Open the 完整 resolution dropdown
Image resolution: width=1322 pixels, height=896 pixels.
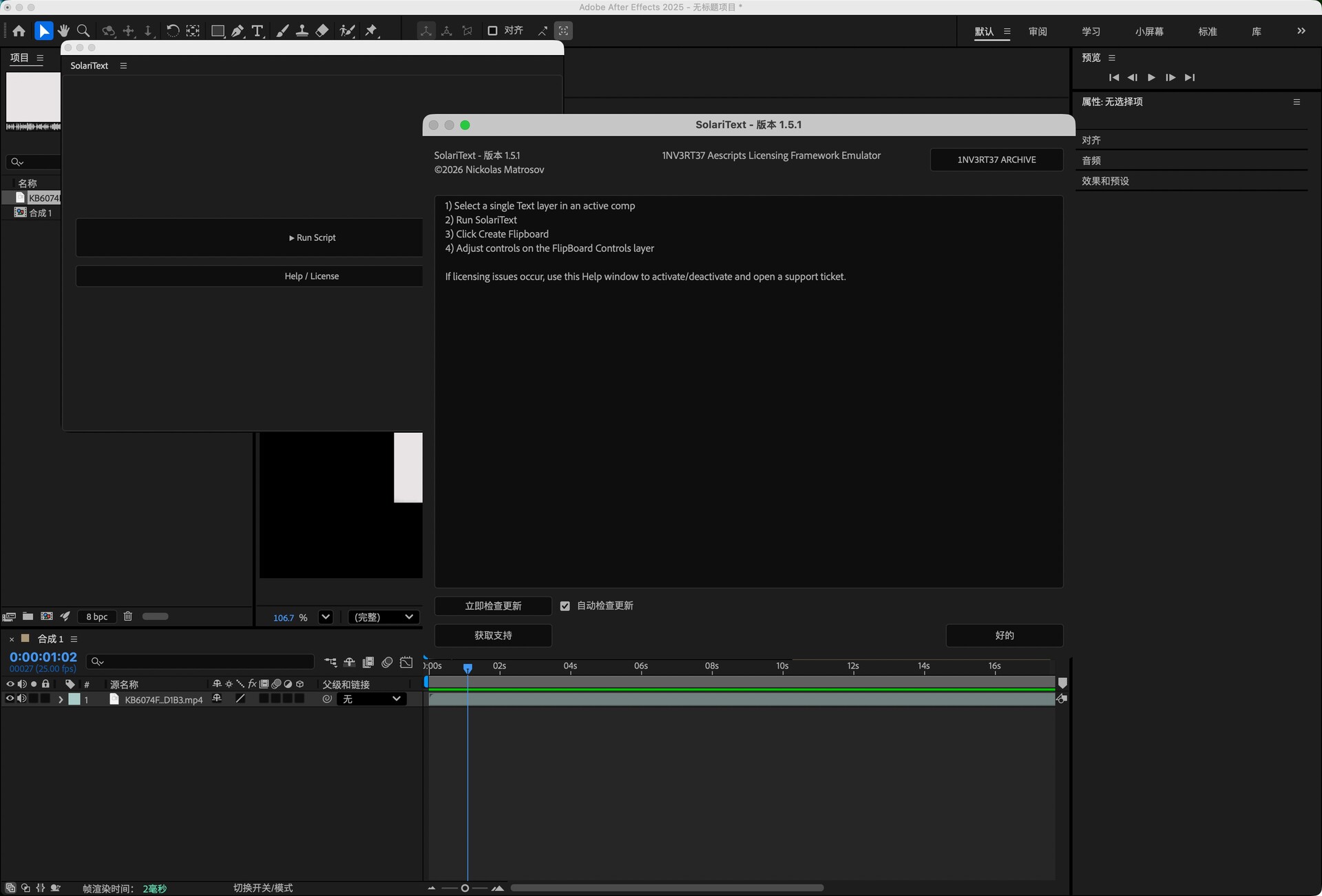click(x=384, y=617)
